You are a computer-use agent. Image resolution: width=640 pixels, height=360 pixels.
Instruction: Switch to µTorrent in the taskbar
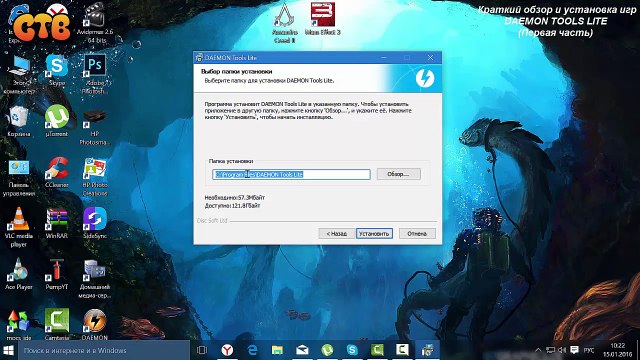327,350
